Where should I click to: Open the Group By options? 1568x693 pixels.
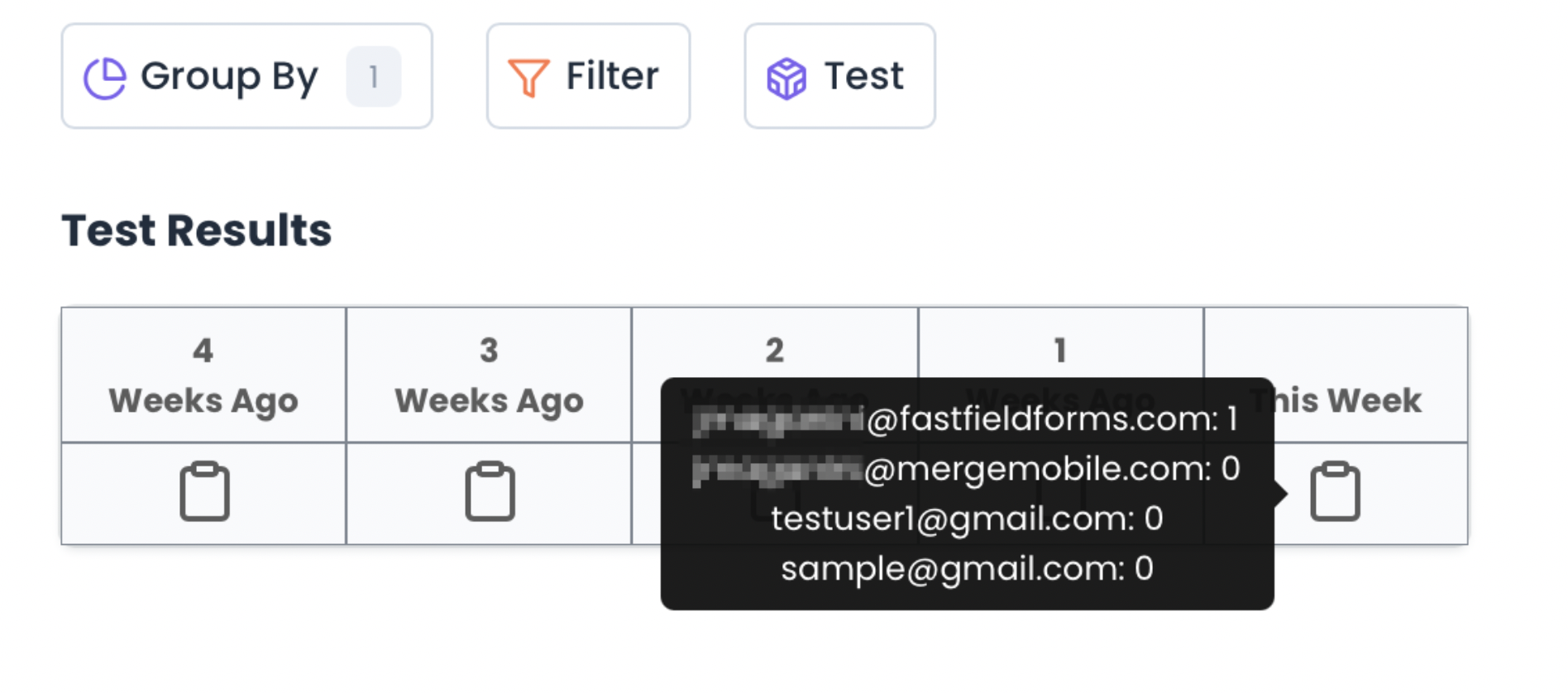229,77
